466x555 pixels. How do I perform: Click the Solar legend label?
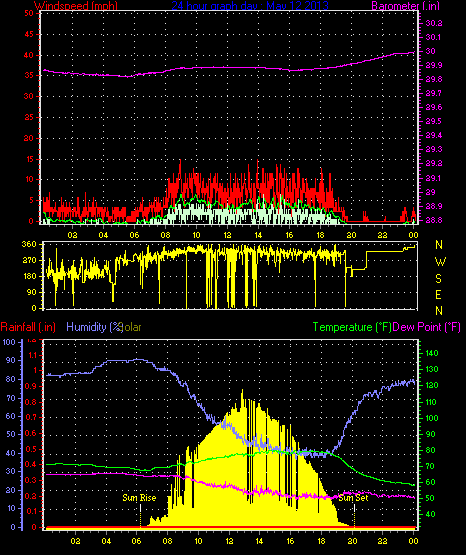130,327
